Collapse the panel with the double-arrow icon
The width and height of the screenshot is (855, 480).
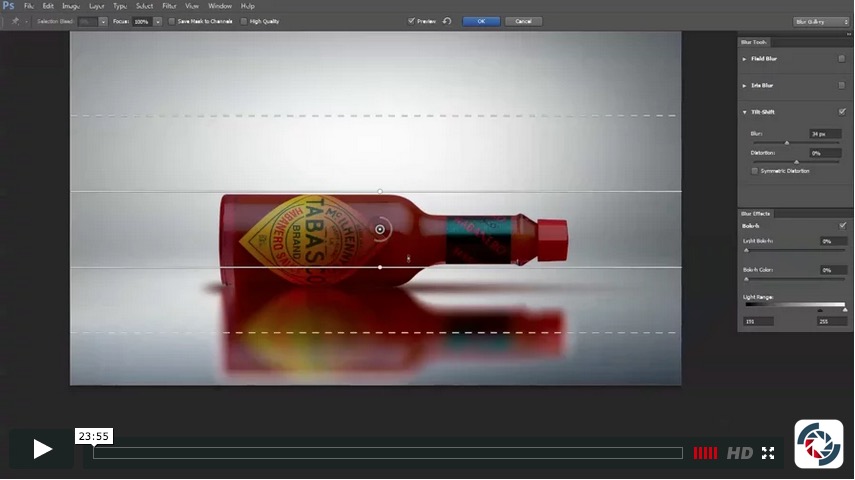pyautogui.click(x=848, y=34)
